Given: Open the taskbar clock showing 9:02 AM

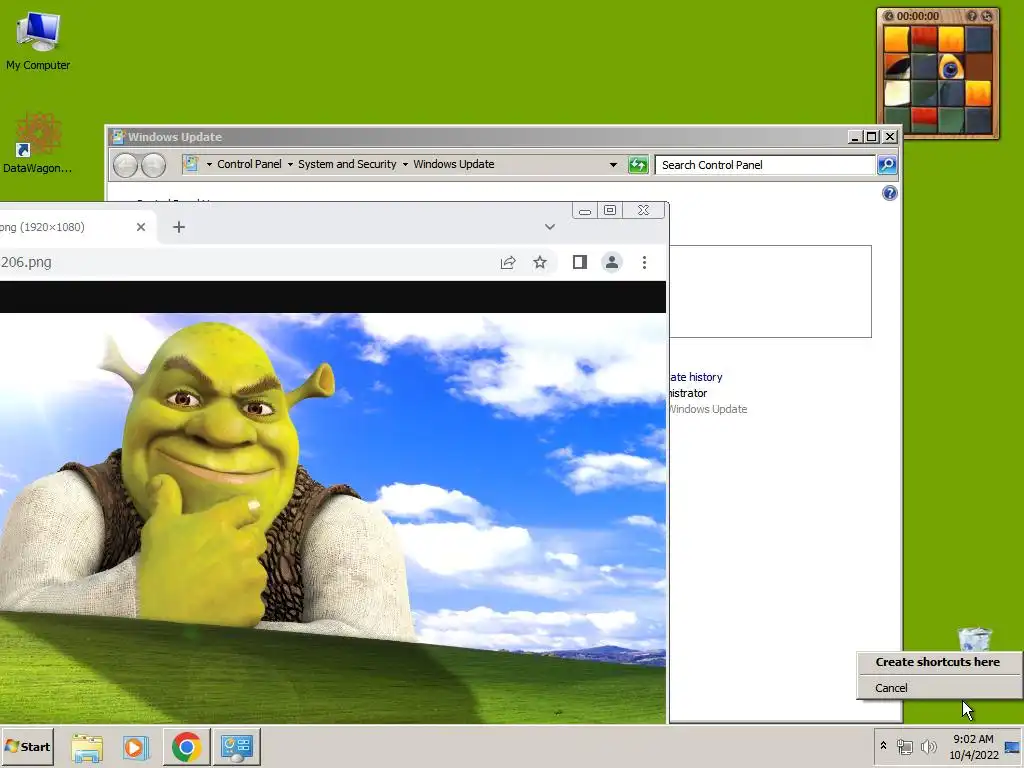Looking at the screenshot, I should pyautogui.click(x=973, y=746).
